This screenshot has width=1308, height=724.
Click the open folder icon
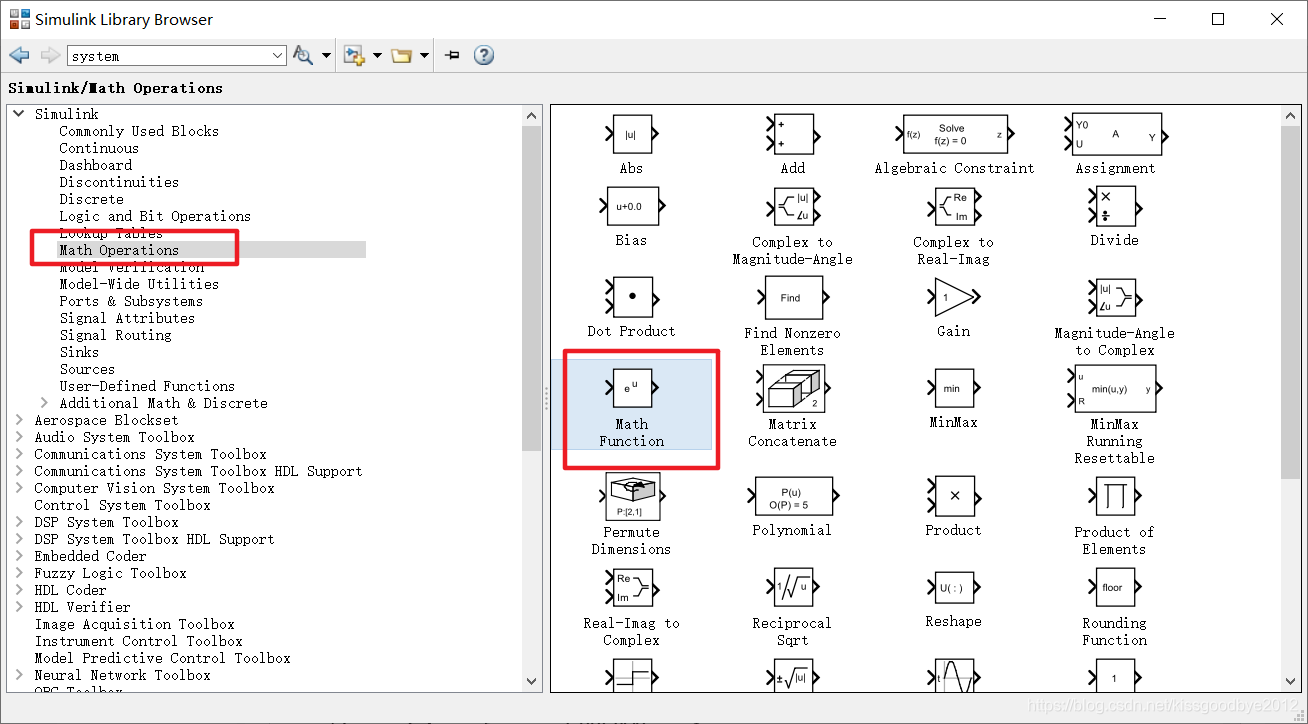[402, 55]
